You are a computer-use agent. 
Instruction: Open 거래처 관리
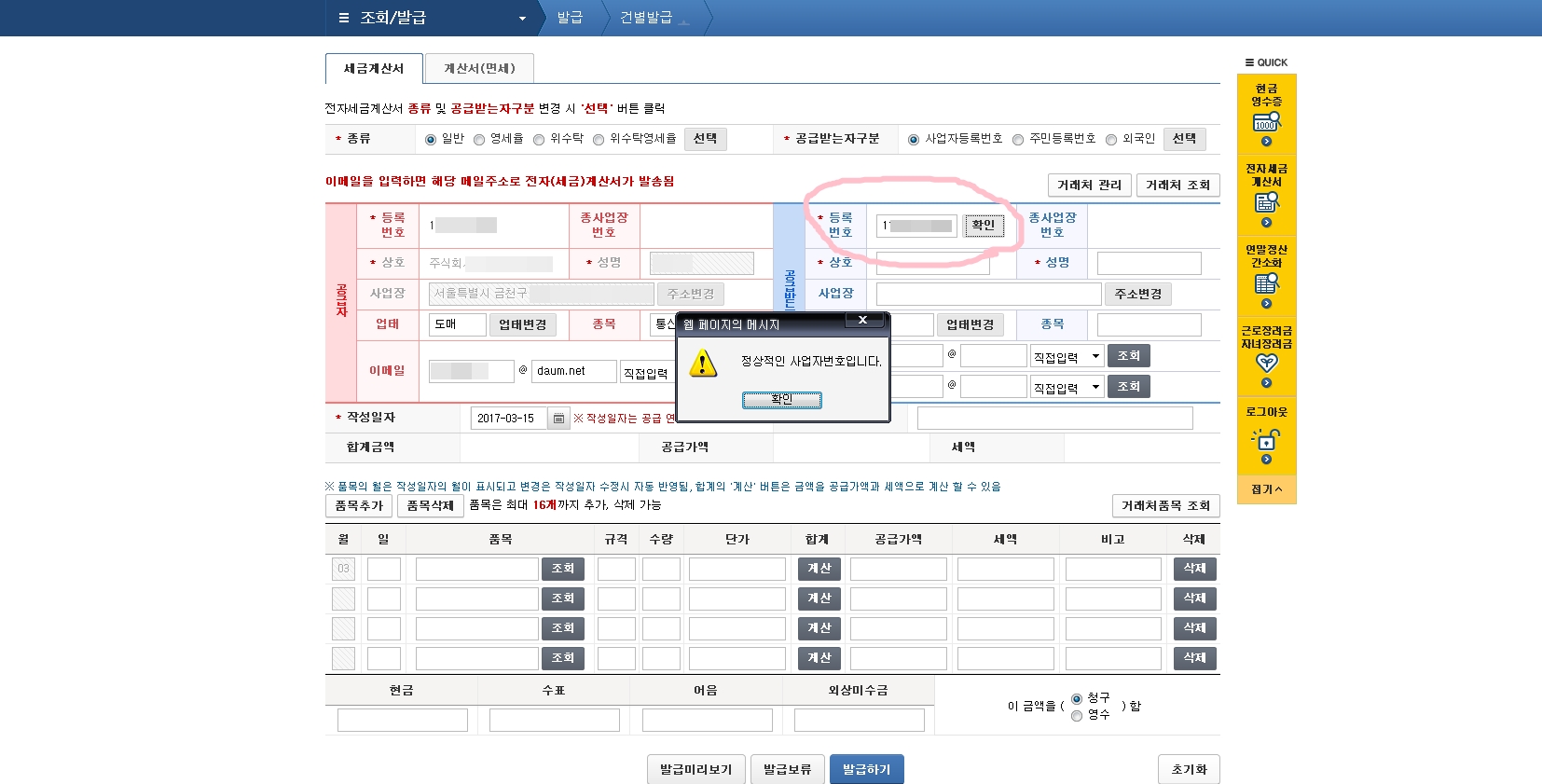point(1089,186)
